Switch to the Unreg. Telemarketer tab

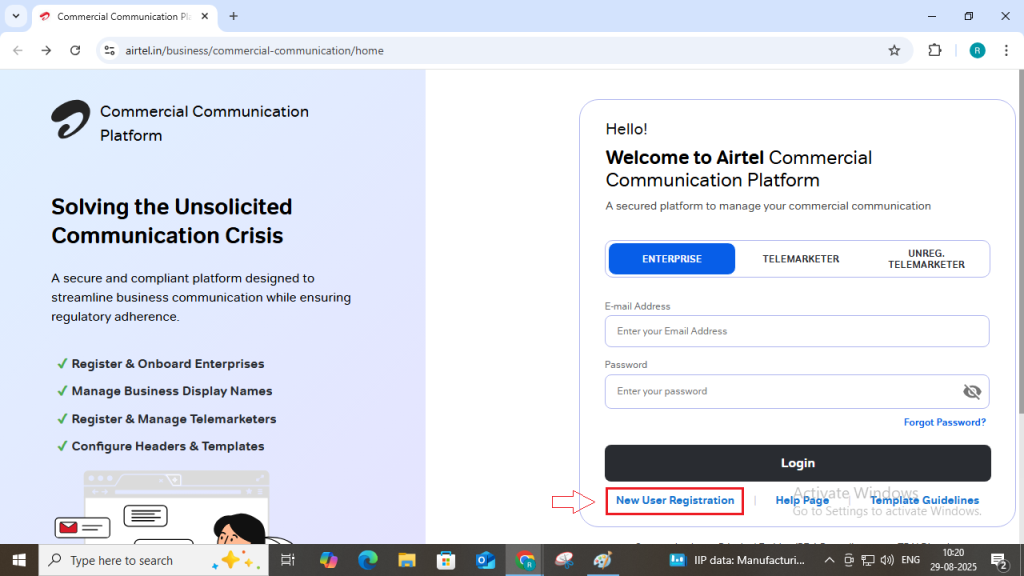tap(926, 259)
